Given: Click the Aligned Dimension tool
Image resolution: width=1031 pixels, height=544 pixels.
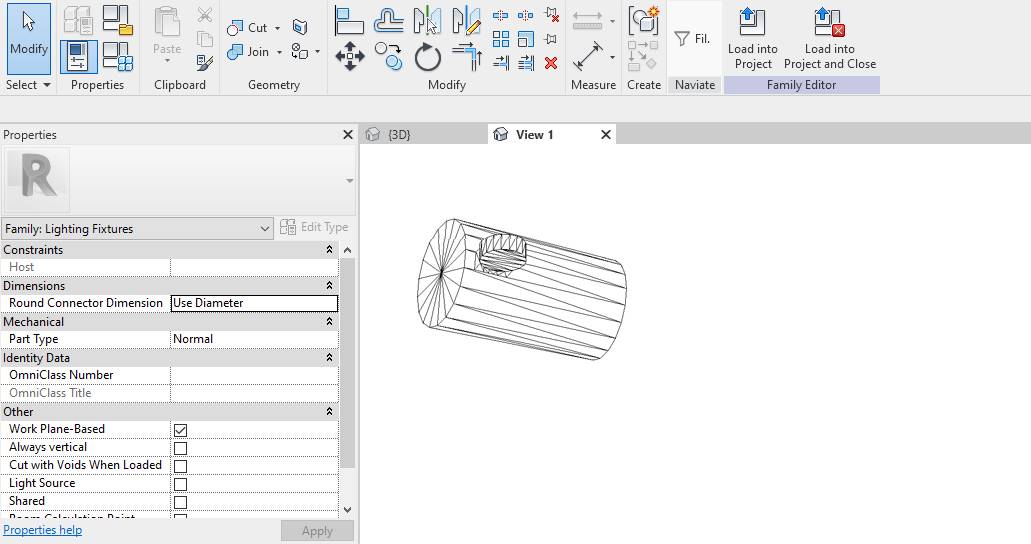Looking at the screenshot, I should (x=588, y=57).
